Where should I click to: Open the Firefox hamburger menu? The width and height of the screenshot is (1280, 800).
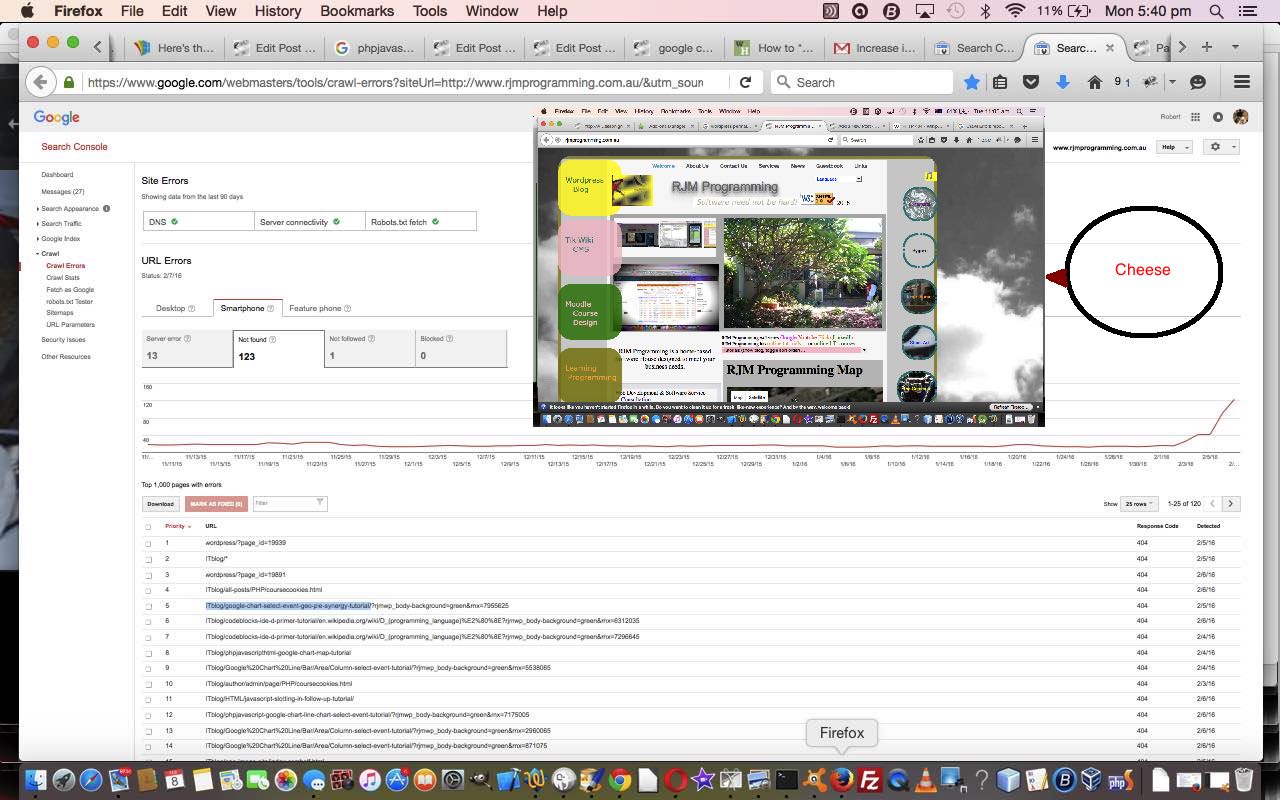[1242, 82]
